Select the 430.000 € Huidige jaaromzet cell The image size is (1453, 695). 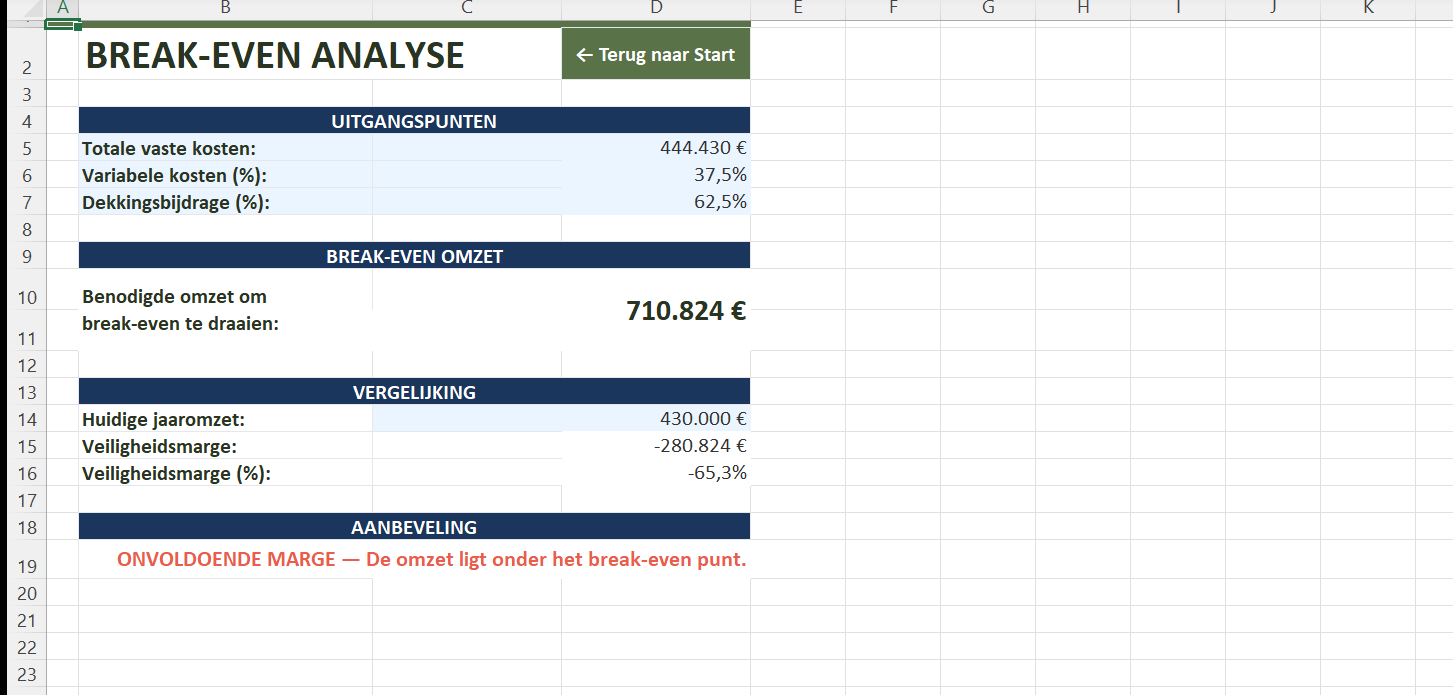pos(655,420)
